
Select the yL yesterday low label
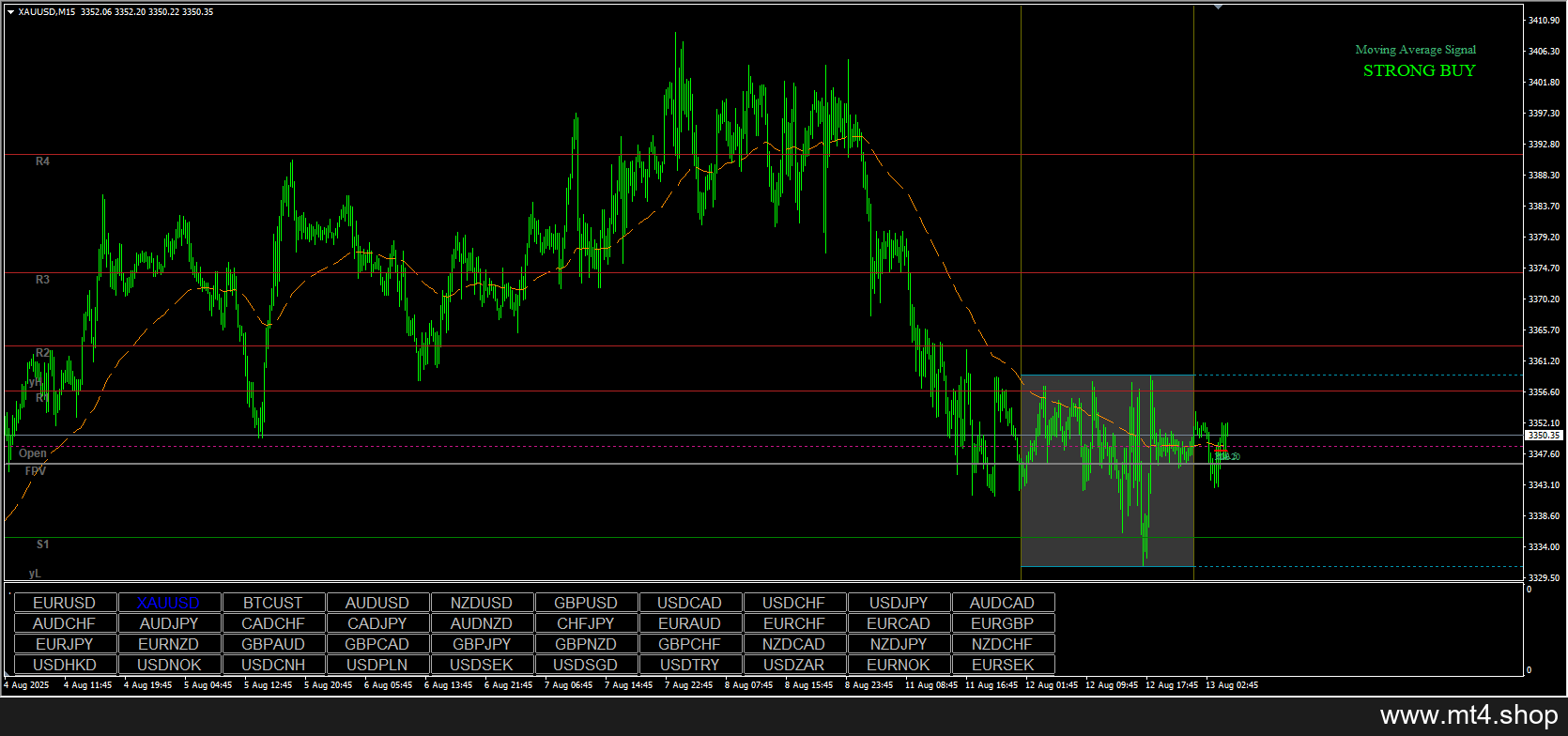[35, 574]
